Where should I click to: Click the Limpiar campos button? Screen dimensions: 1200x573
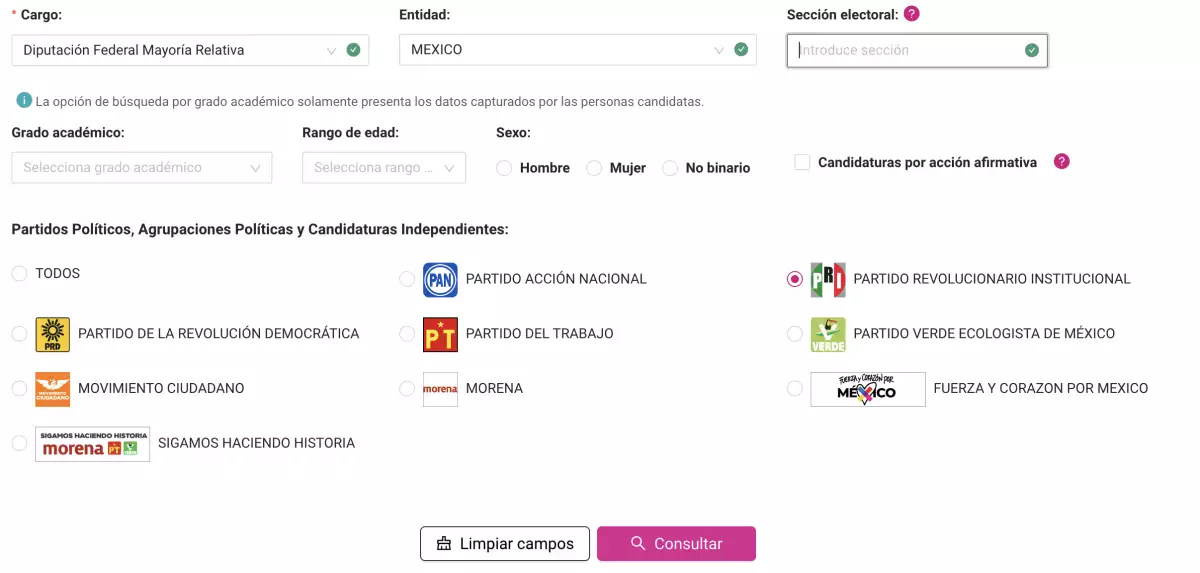click(504, 544)
